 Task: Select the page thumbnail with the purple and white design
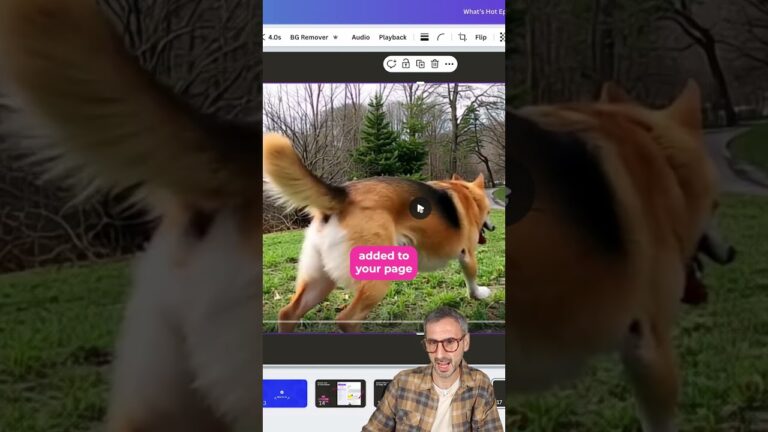tap(339, 393)
